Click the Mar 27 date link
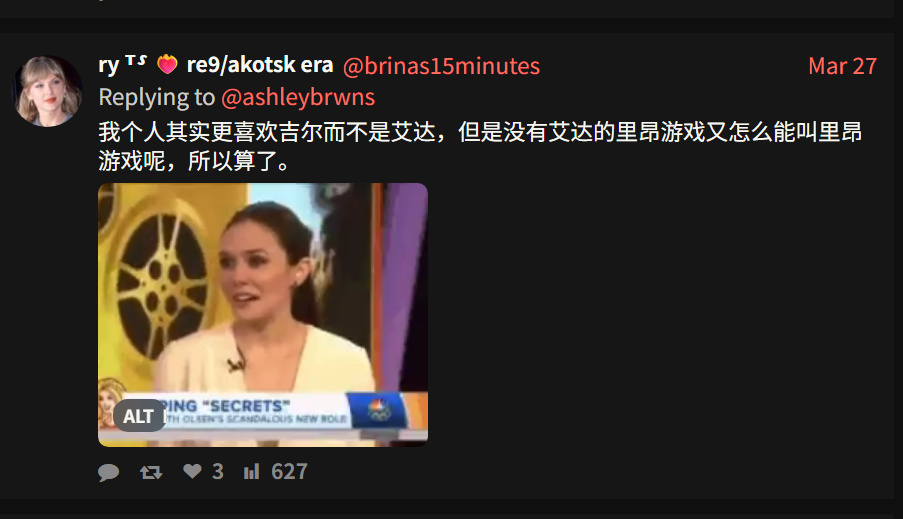 pos(843,66)
